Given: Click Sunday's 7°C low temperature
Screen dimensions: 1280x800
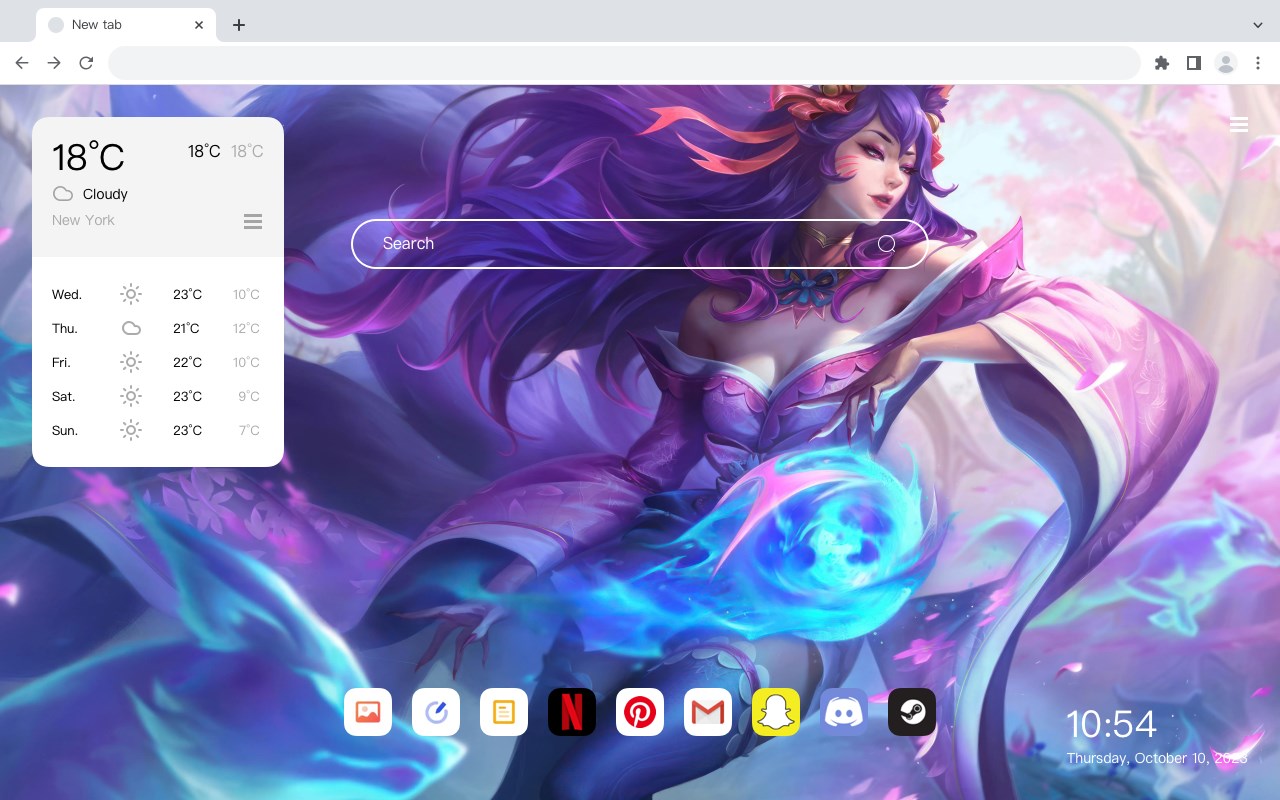Looking at the screenshot, I should click(x=249, y=430).
